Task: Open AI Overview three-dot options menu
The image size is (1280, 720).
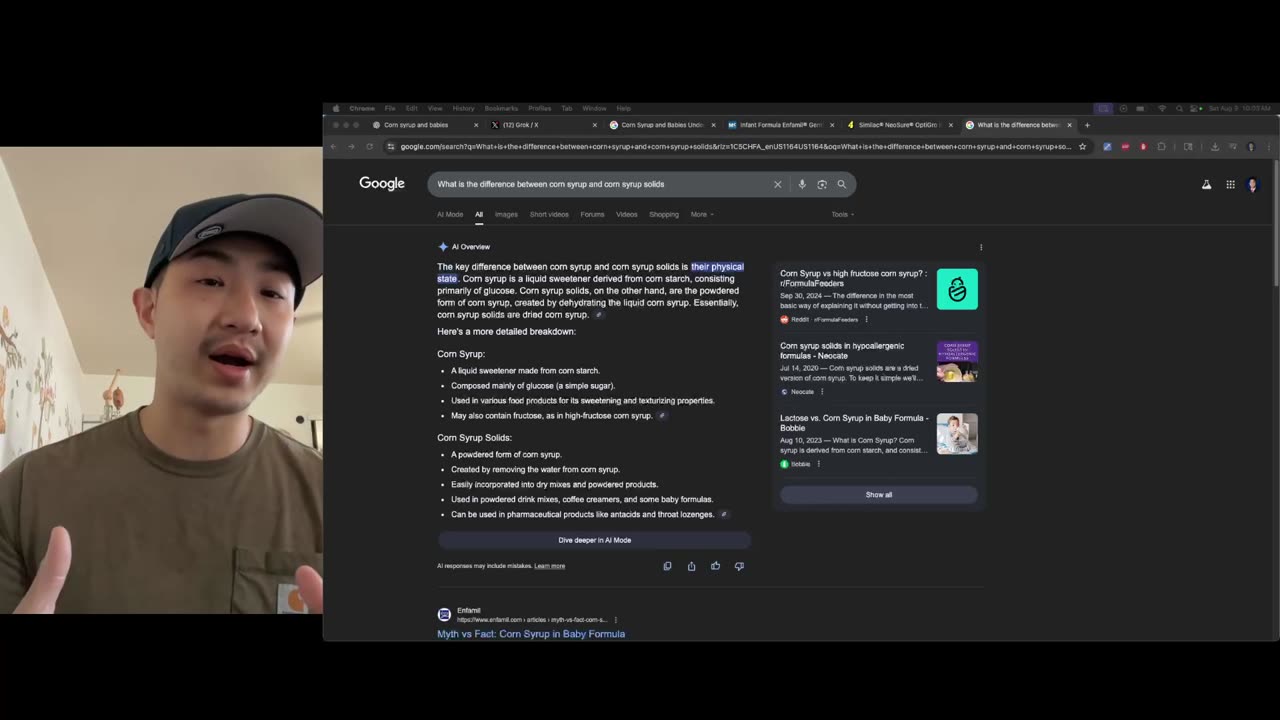Action: 981,247
